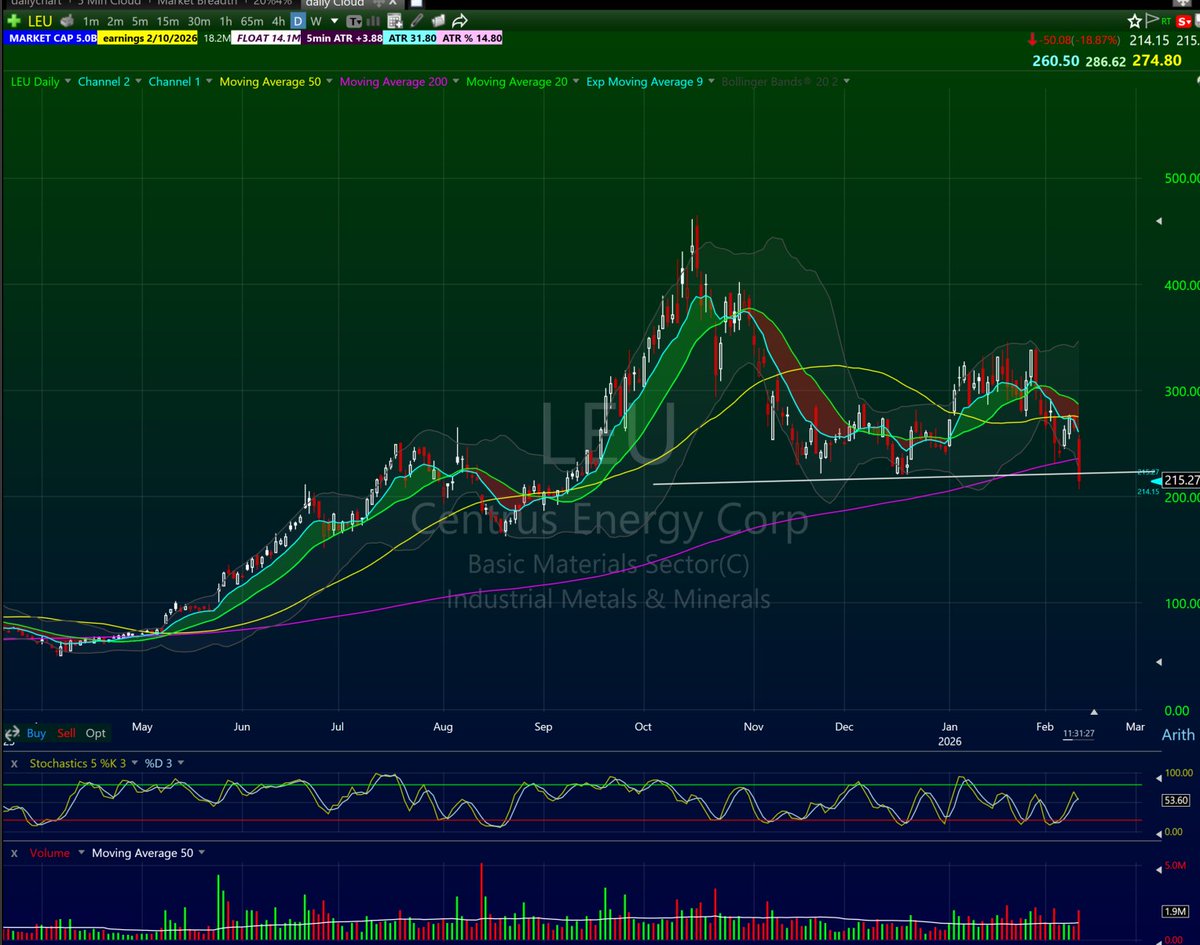Close the Stochastics pane with its X

pos(12,763)
